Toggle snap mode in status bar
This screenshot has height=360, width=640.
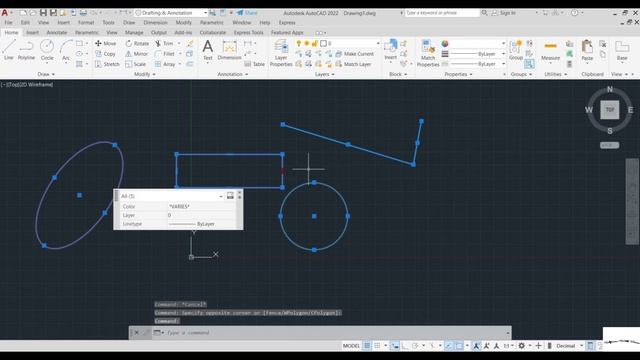pyautogui.click(x=378, y=346)
